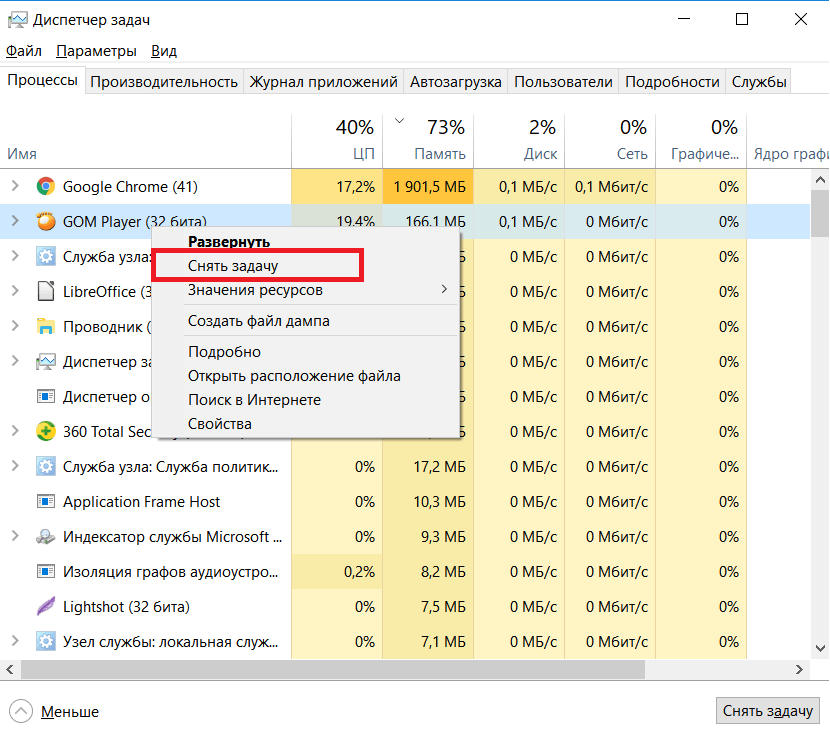
Task: Click the 0,2% CPU cell
Action: [x=337, y=572]
